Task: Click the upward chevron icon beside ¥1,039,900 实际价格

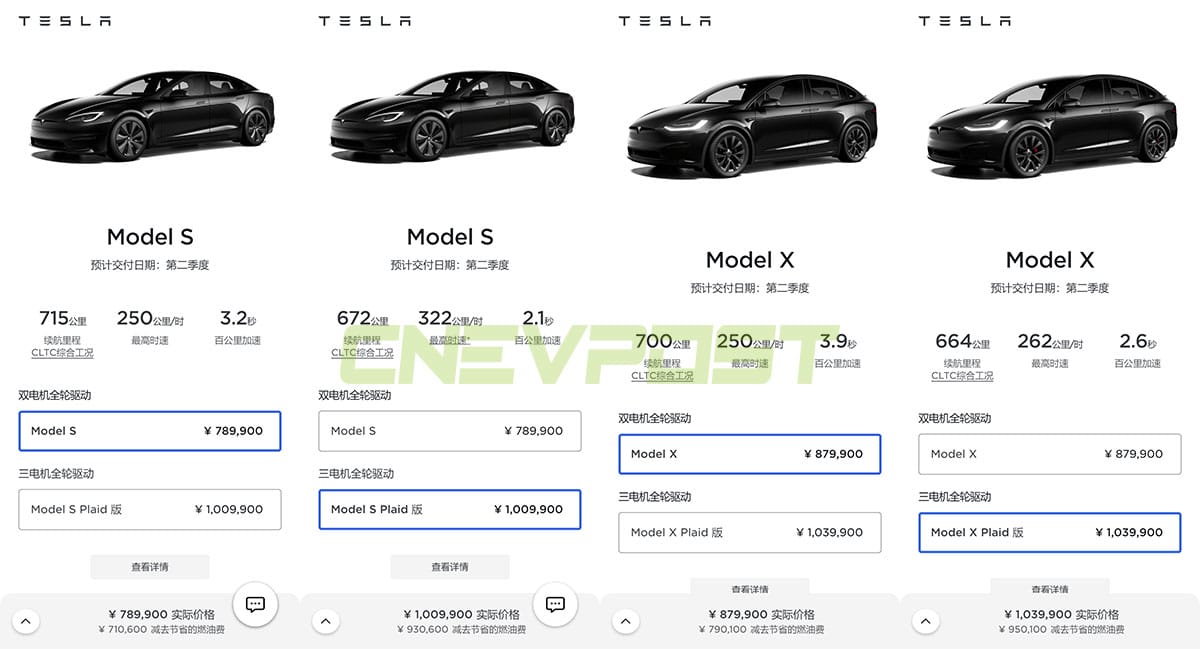Action: [x=925, y=621]
